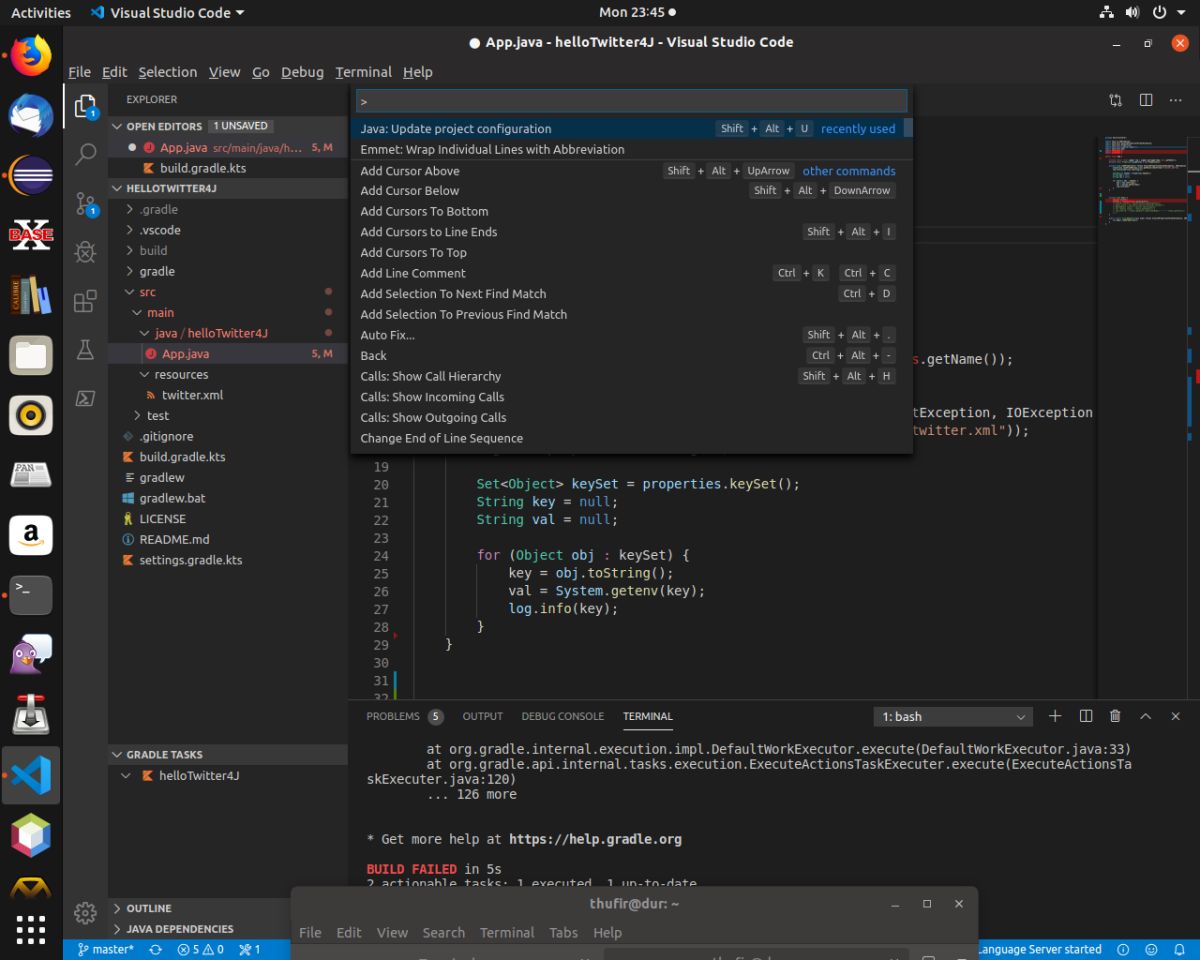Select Change End of Line Sequence command
This screenshot has width=1200, height=960.
pyautogui.click(x=631, y=438)
